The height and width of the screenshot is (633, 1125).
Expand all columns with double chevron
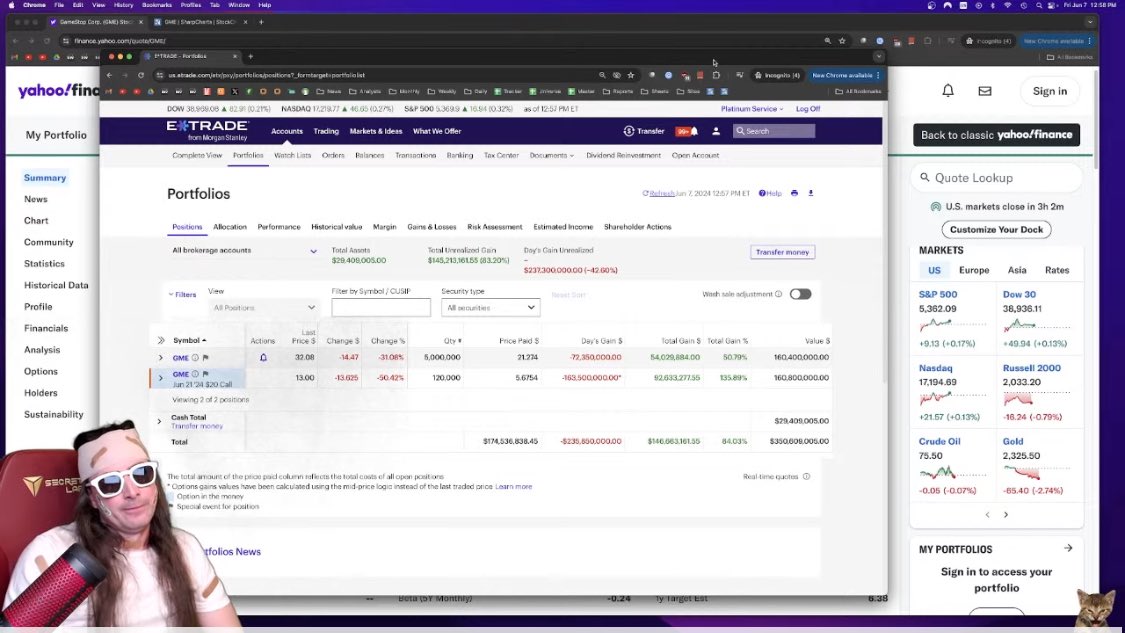(161, 340)
